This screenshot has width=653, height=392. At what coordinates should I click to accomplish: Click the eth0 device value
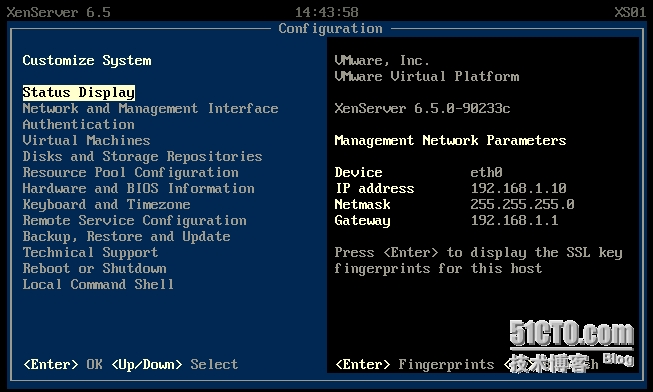click(486, 172)
